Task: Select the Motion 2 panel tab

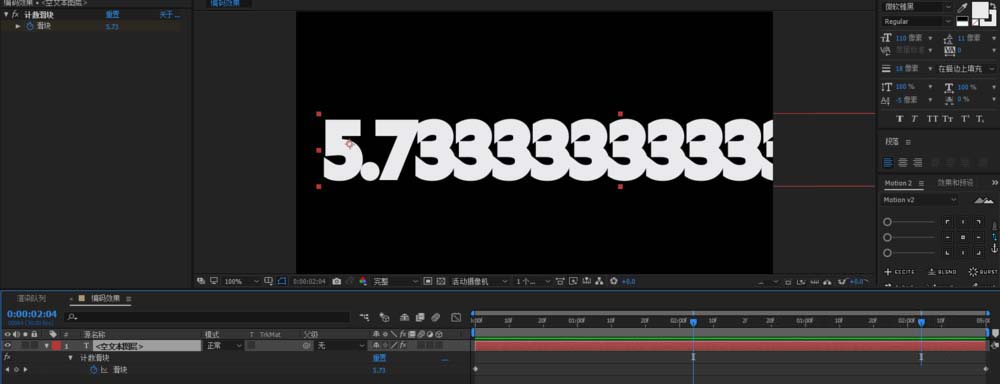Action: click(x=897, y=183)
